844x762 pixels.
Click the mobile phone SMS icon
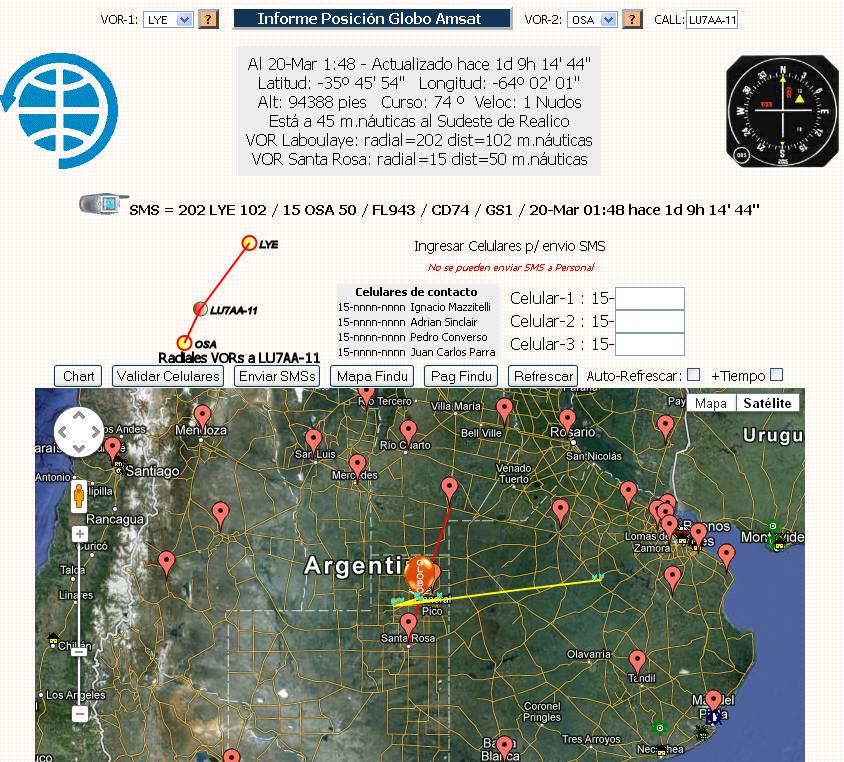tap(103, 204)
